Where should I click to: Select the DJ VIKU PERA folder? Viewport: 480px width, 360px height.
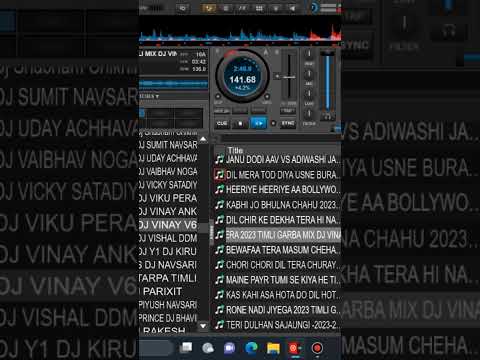168,198
